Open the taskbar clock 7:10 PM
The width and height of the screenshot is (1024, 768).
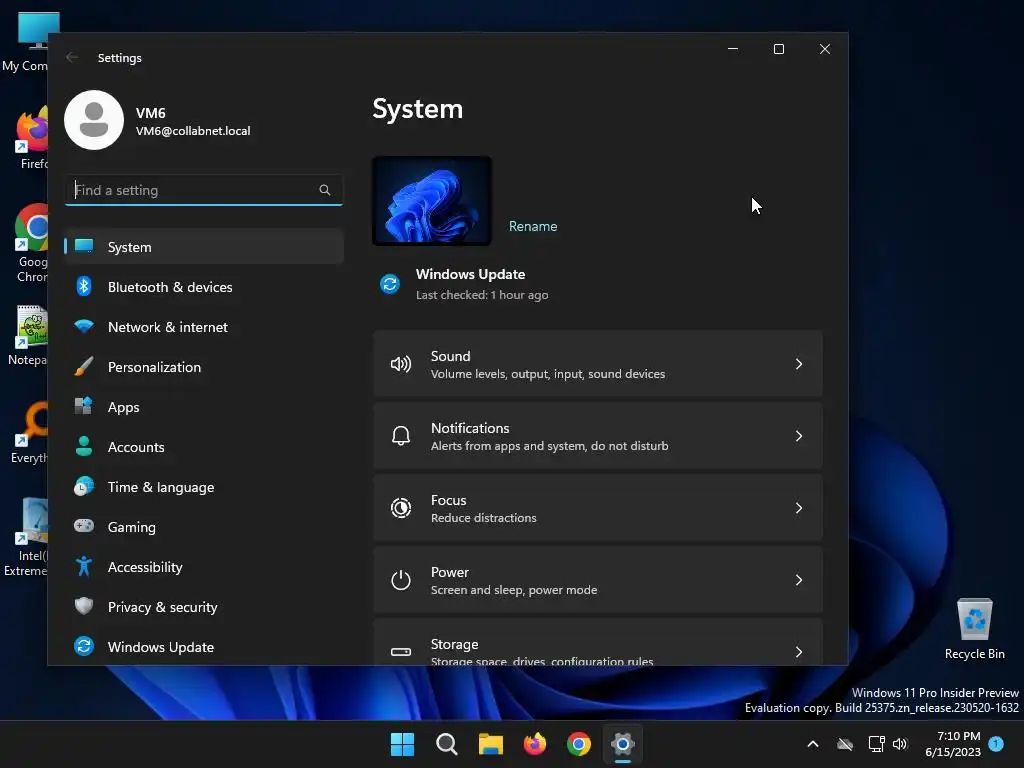click(x=953, y=744)
